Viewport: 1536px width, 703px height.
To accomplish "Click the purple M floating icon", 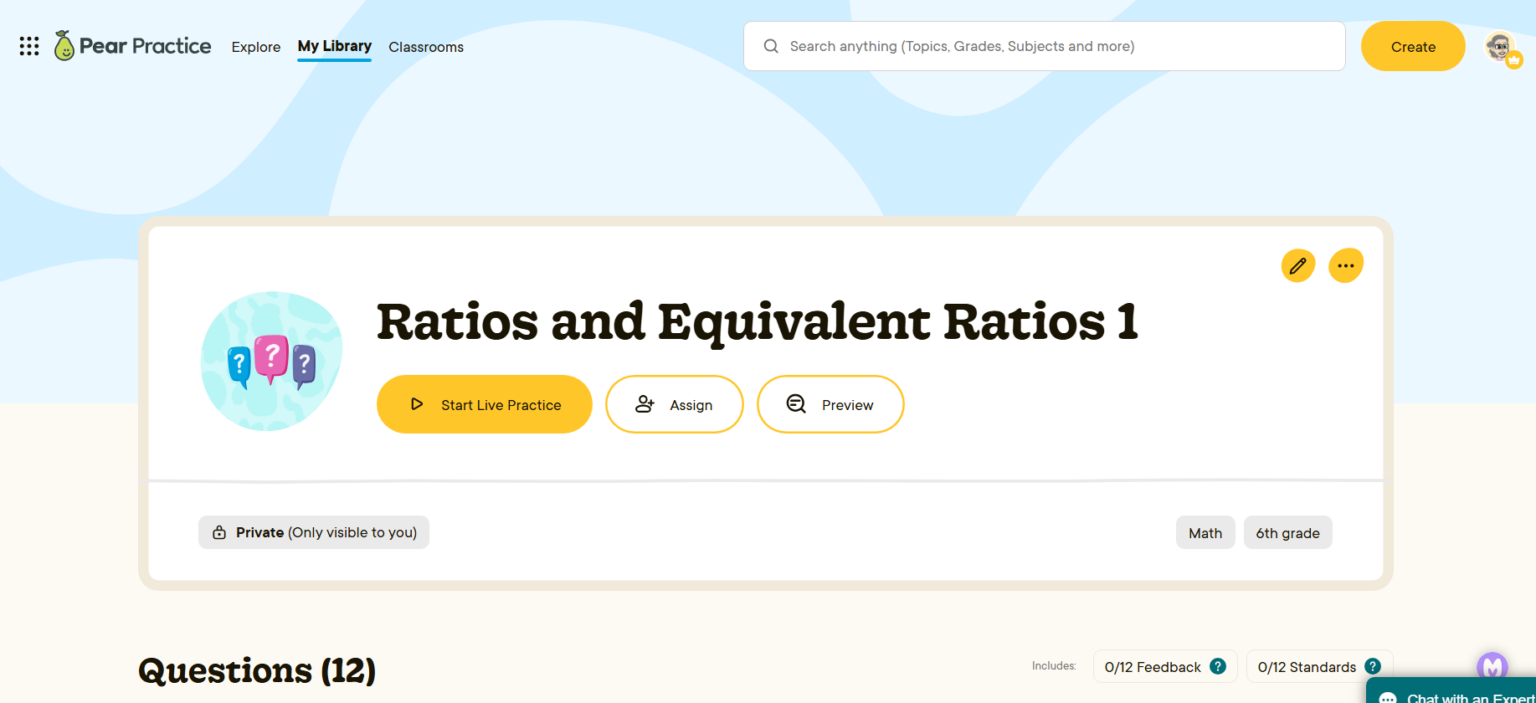I will [1492, 666].
